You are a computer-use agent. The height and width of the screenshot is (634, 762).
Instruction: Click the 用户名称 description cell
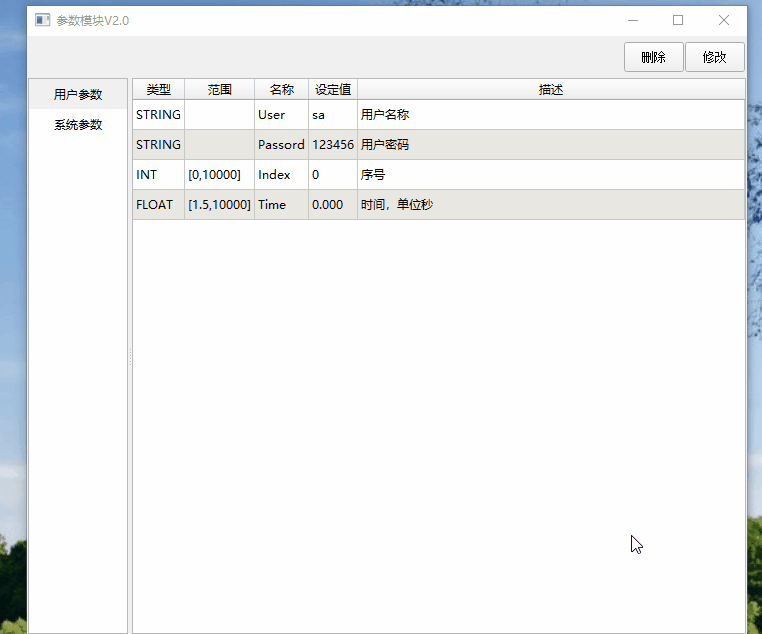(551, 115)
